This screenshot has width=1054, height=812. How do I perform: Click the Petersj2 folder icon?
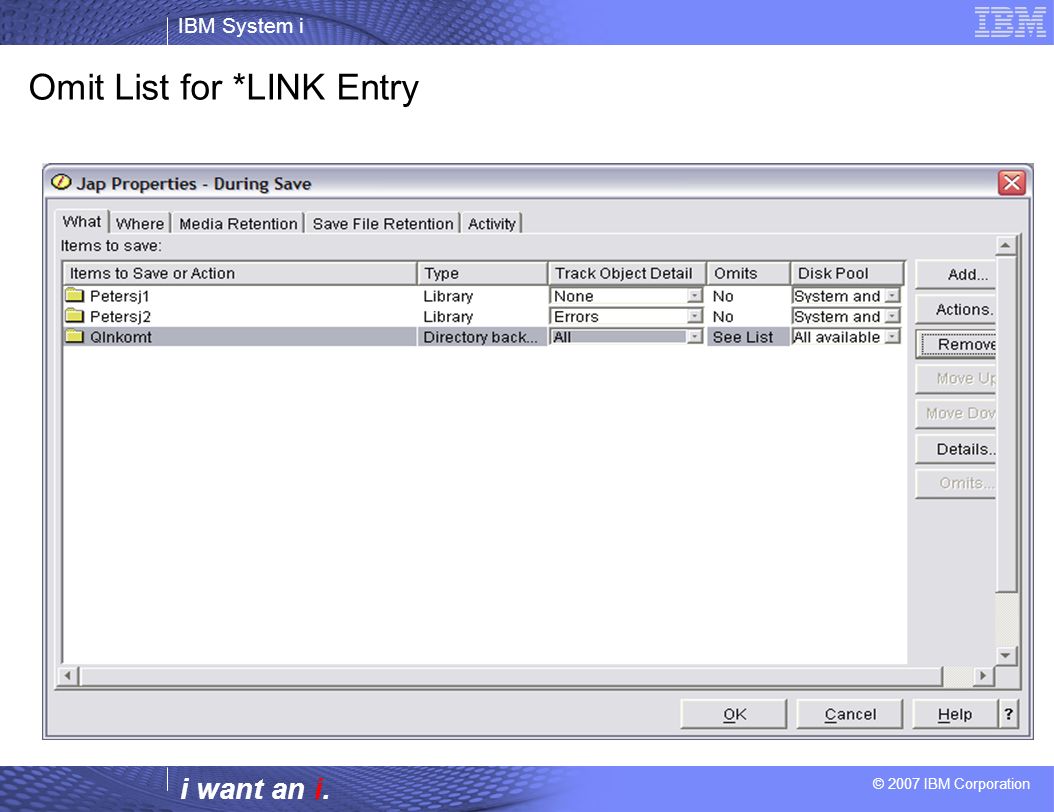click(75, 316)
